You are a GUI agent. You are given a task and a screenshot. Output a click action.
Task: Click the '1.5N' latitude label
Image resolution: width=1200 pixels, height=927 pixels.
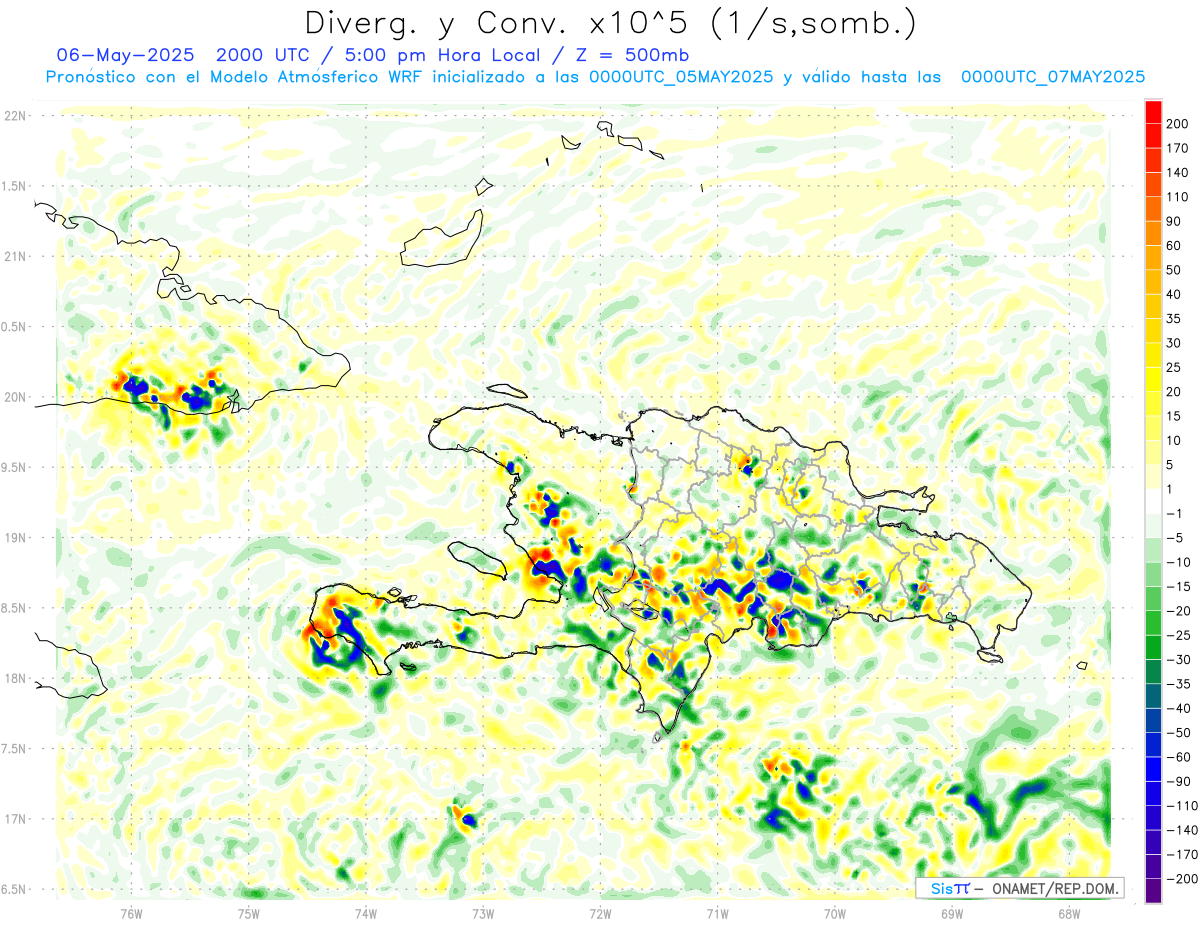[x=14, y=186]
